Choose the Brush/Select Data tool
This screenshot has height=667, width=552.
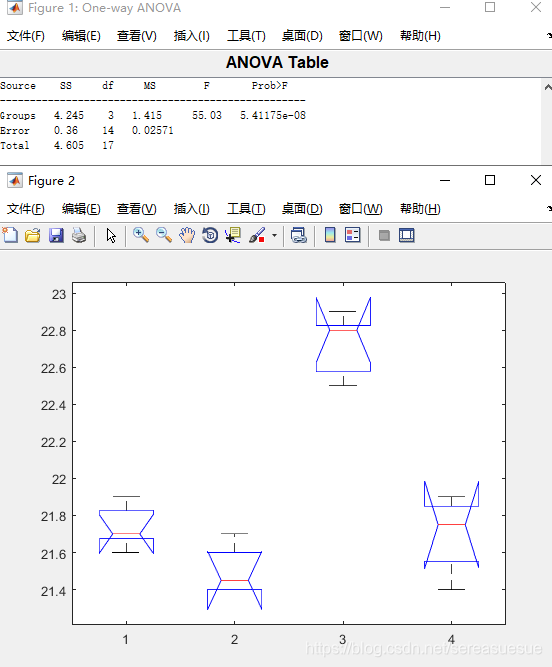tap(257, 235)
